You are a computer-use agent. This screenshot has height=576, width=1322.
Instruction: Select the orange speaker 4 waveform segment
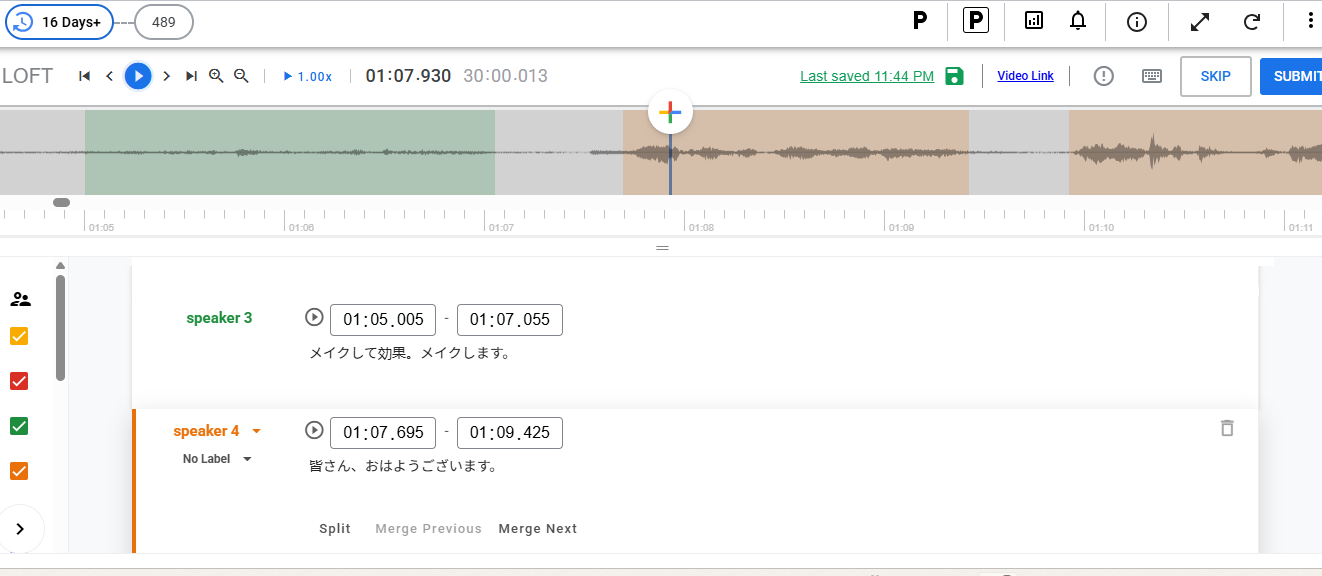coord(796,152)
